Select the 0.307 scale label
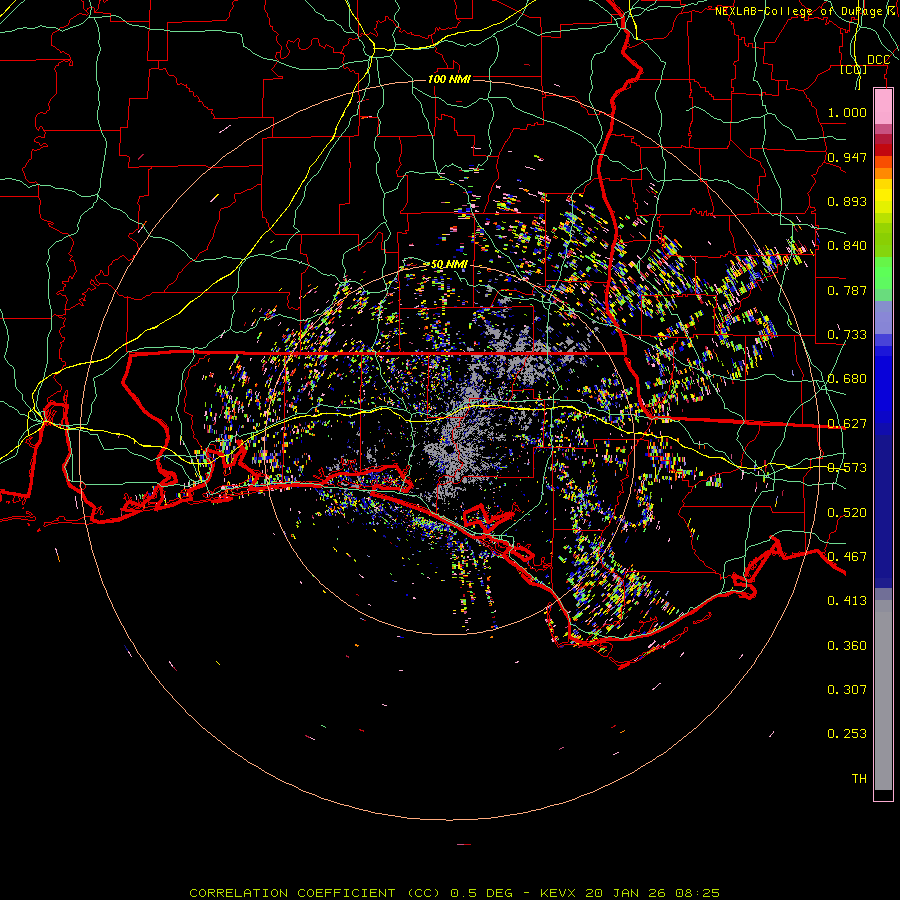 click(847, 690)
